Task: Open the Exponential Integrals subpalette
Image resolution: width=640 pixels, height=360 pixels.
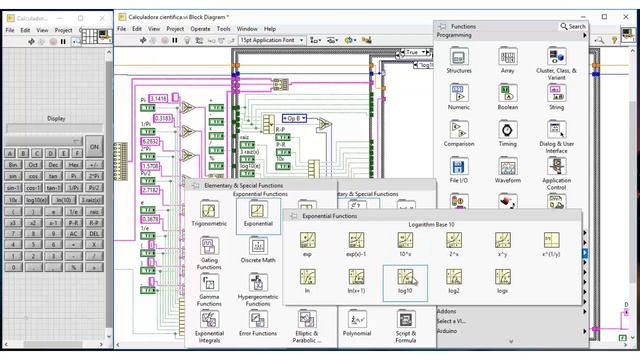Action: (209, 327)
